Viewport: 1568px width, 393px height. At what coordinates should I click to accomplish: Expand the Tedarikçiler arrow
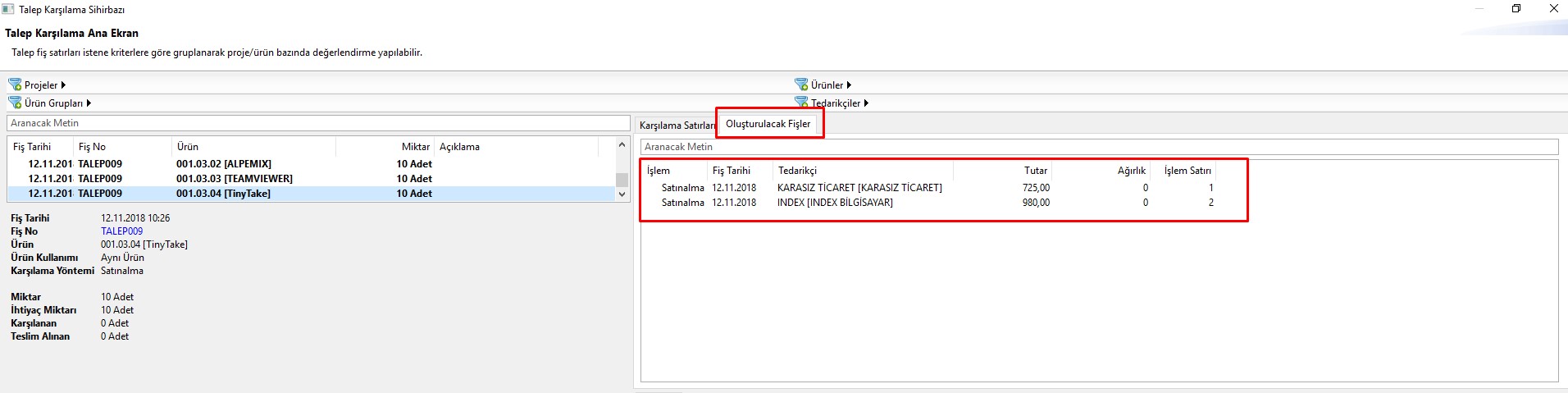[866, 103]
